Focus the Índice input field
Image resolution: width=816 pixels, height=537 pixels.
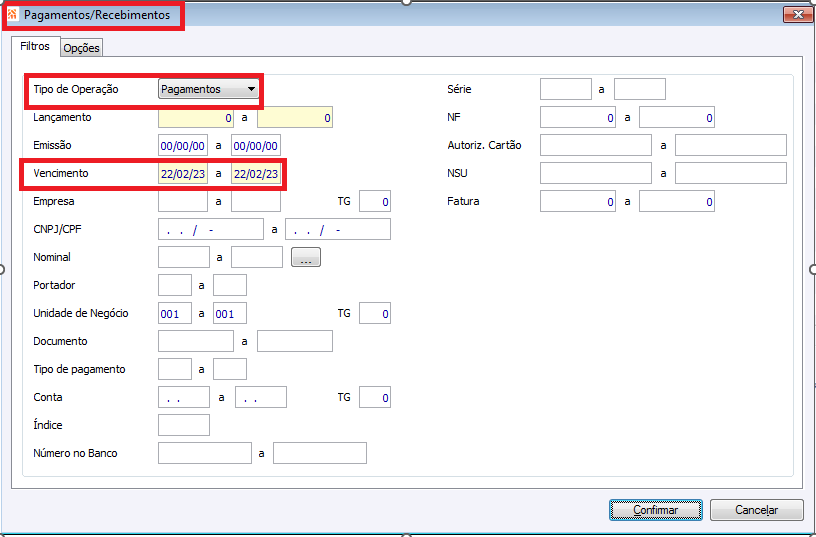tap(184, 425)
